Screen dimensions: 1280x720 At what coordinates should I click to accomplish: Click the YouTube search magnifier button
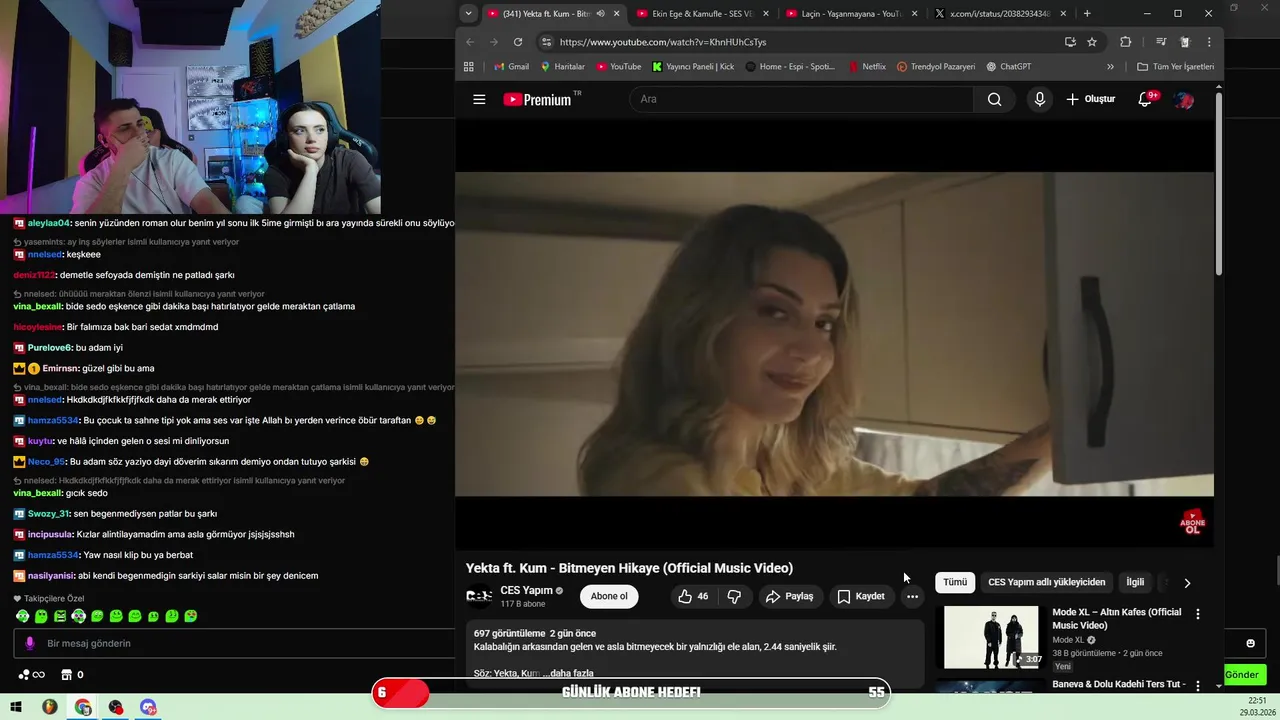coord(994,99)
